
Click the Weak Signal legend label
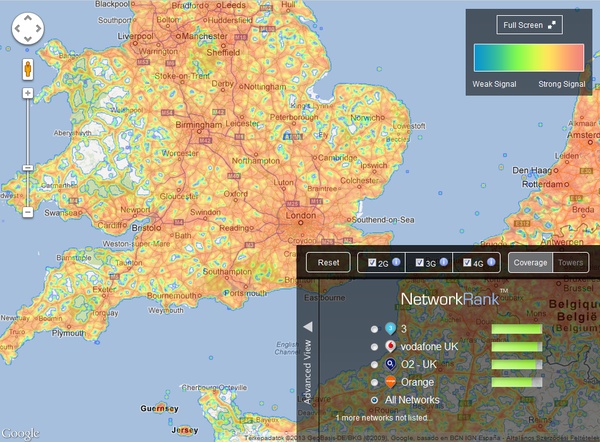(494, 84)
